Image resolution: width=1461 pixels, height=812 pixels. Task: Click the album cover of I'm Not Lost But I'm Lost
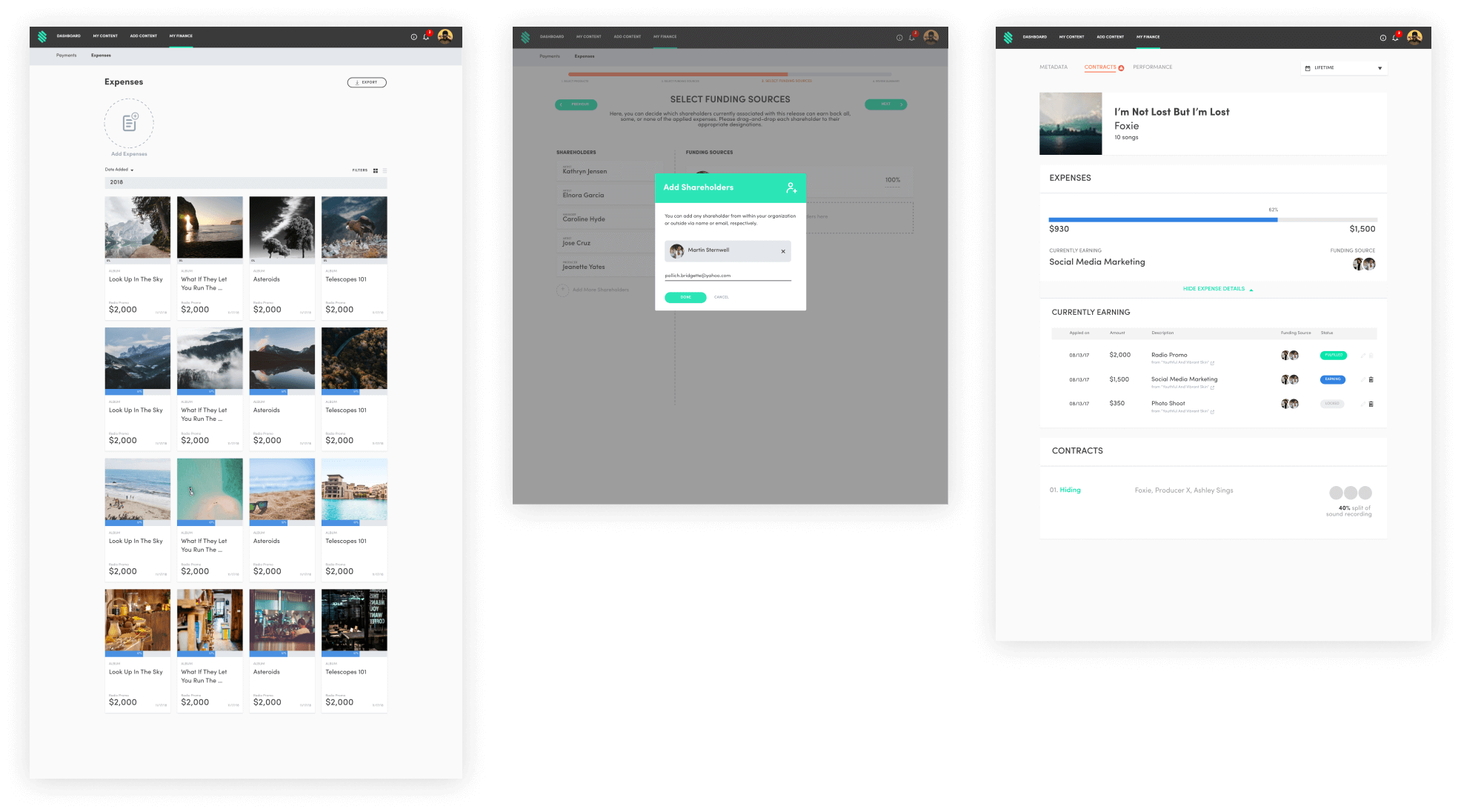[1071, 124]
